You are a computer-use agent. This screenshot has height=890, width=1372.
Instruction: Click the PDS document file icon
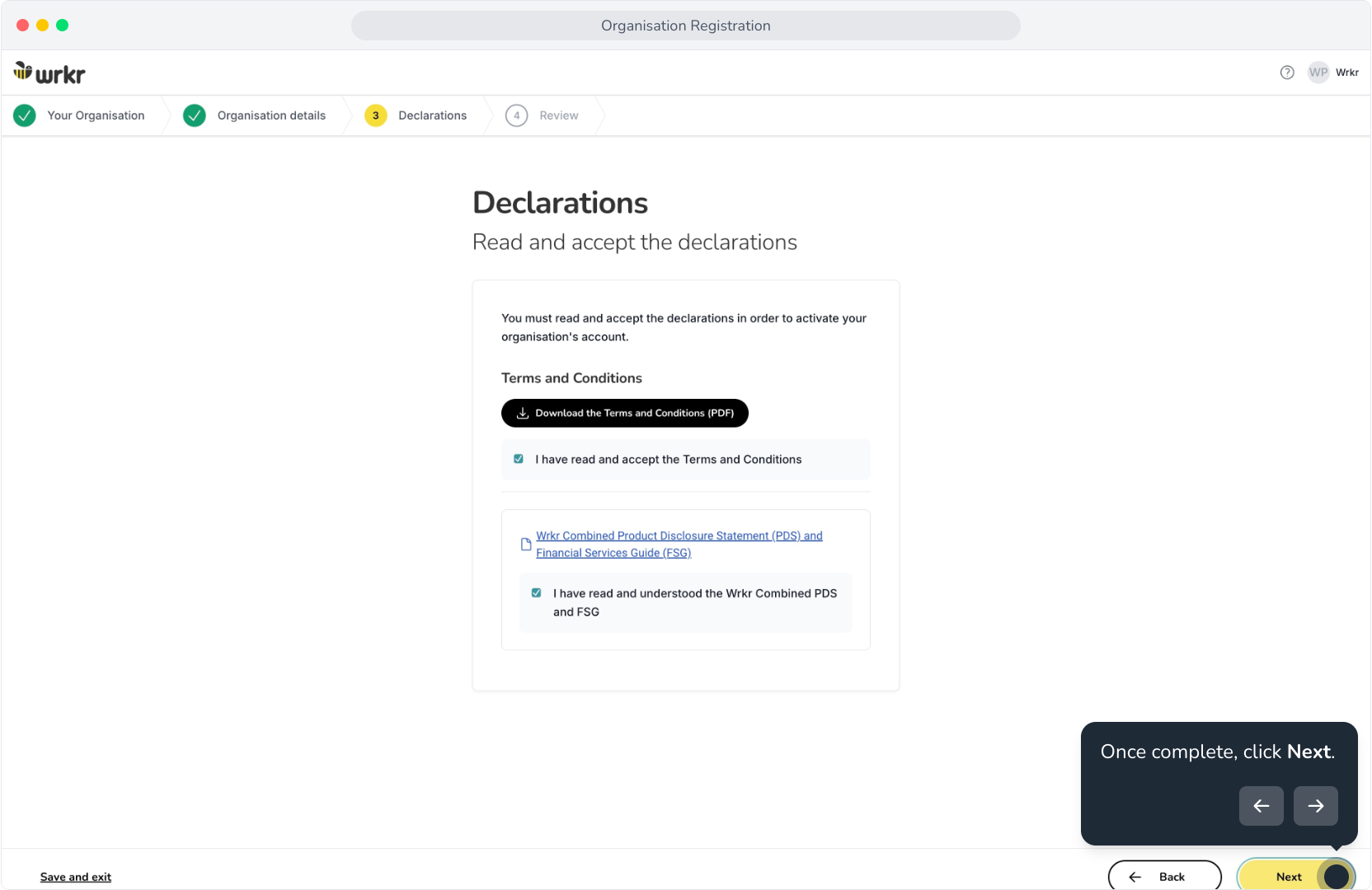[x=526, y=545]
